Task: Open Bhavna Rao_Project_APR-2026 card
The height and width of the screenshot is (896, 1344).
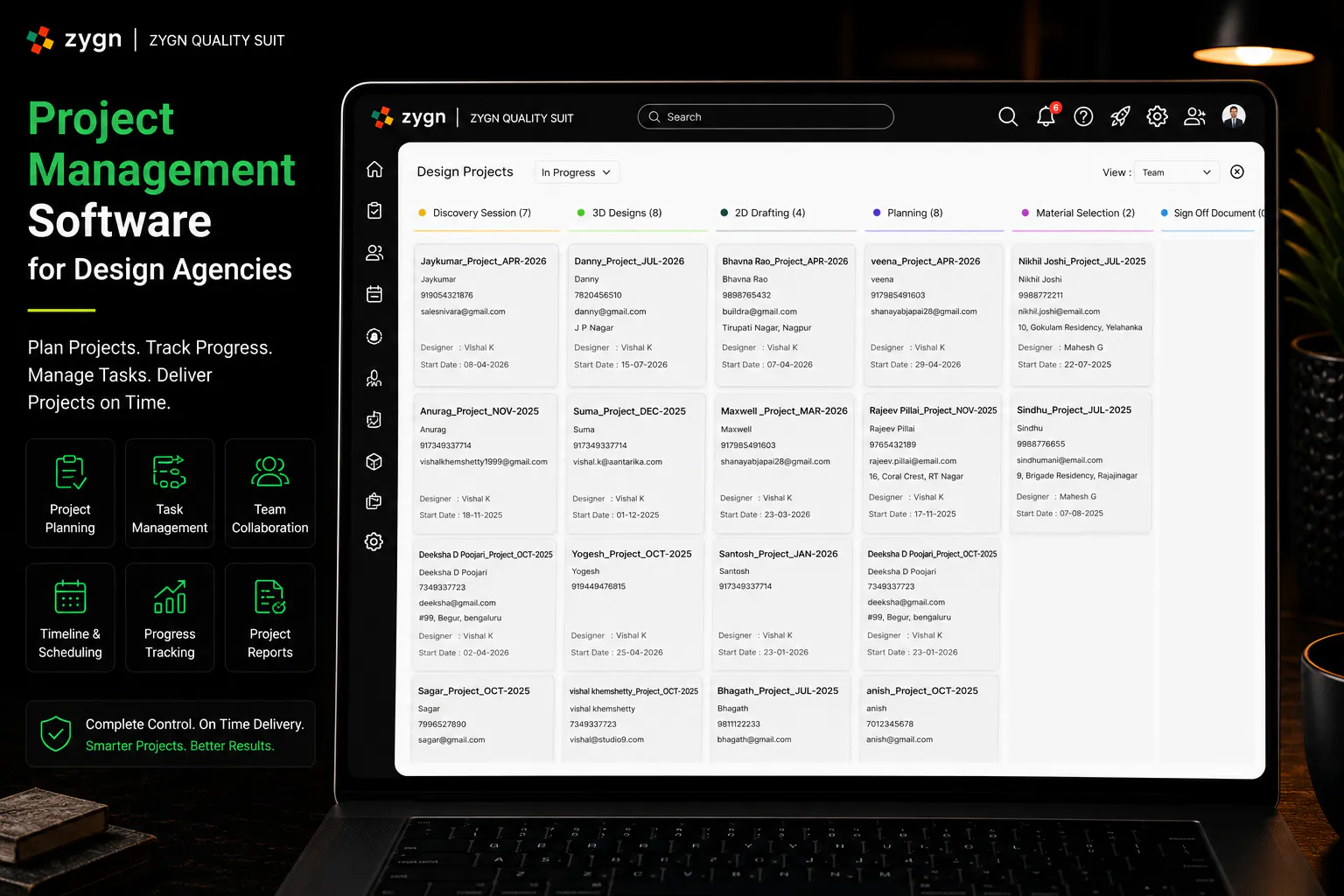Action: click(x=784, y=315)
